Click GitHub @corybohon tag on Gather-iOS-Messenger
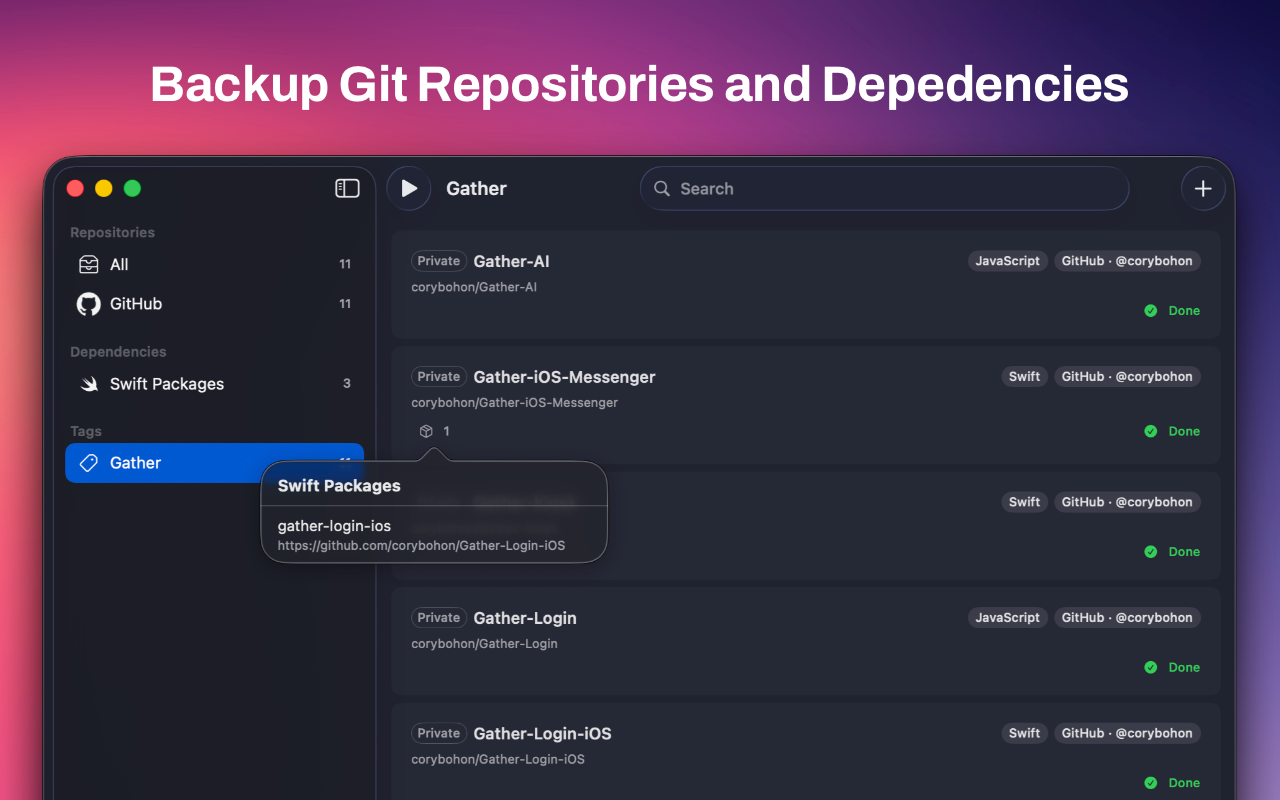The width and height of the screenshot is (1280, 800). coord(1127,377)
